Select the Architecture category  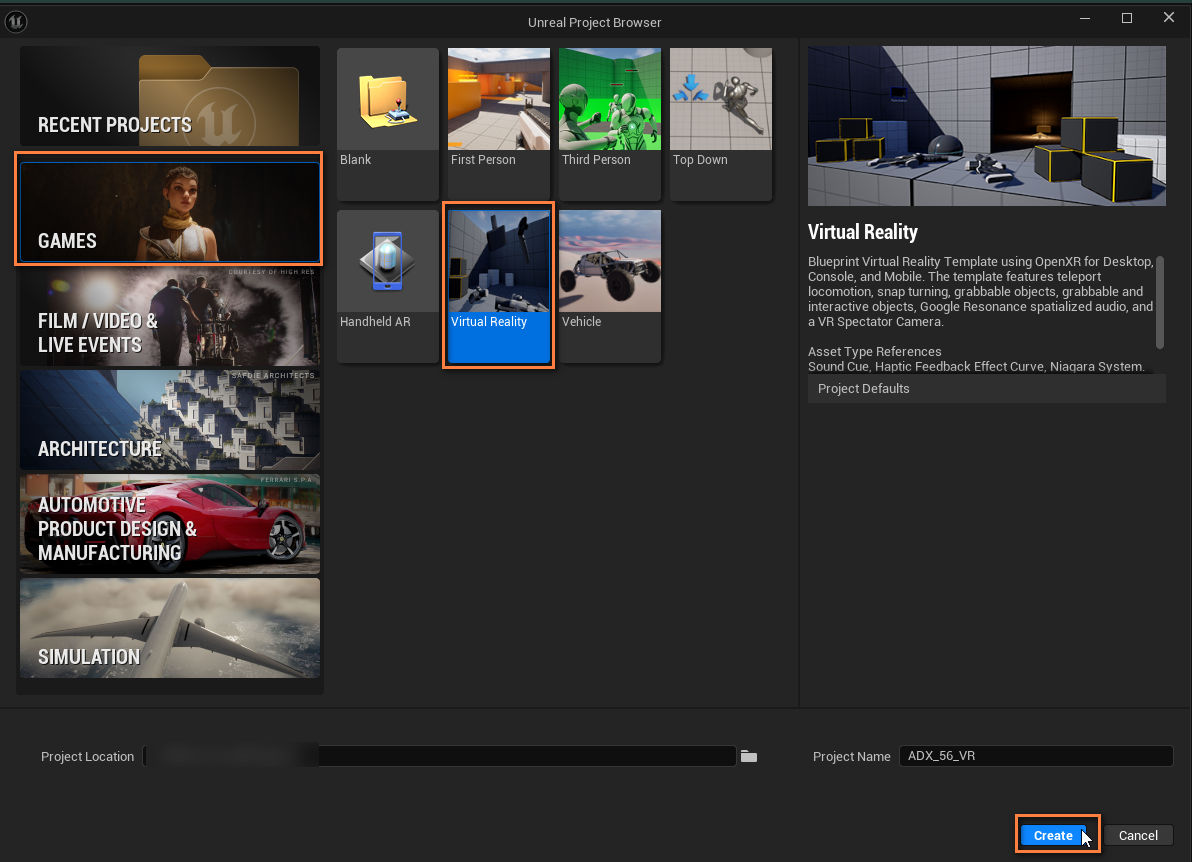(x=170, y=420)
